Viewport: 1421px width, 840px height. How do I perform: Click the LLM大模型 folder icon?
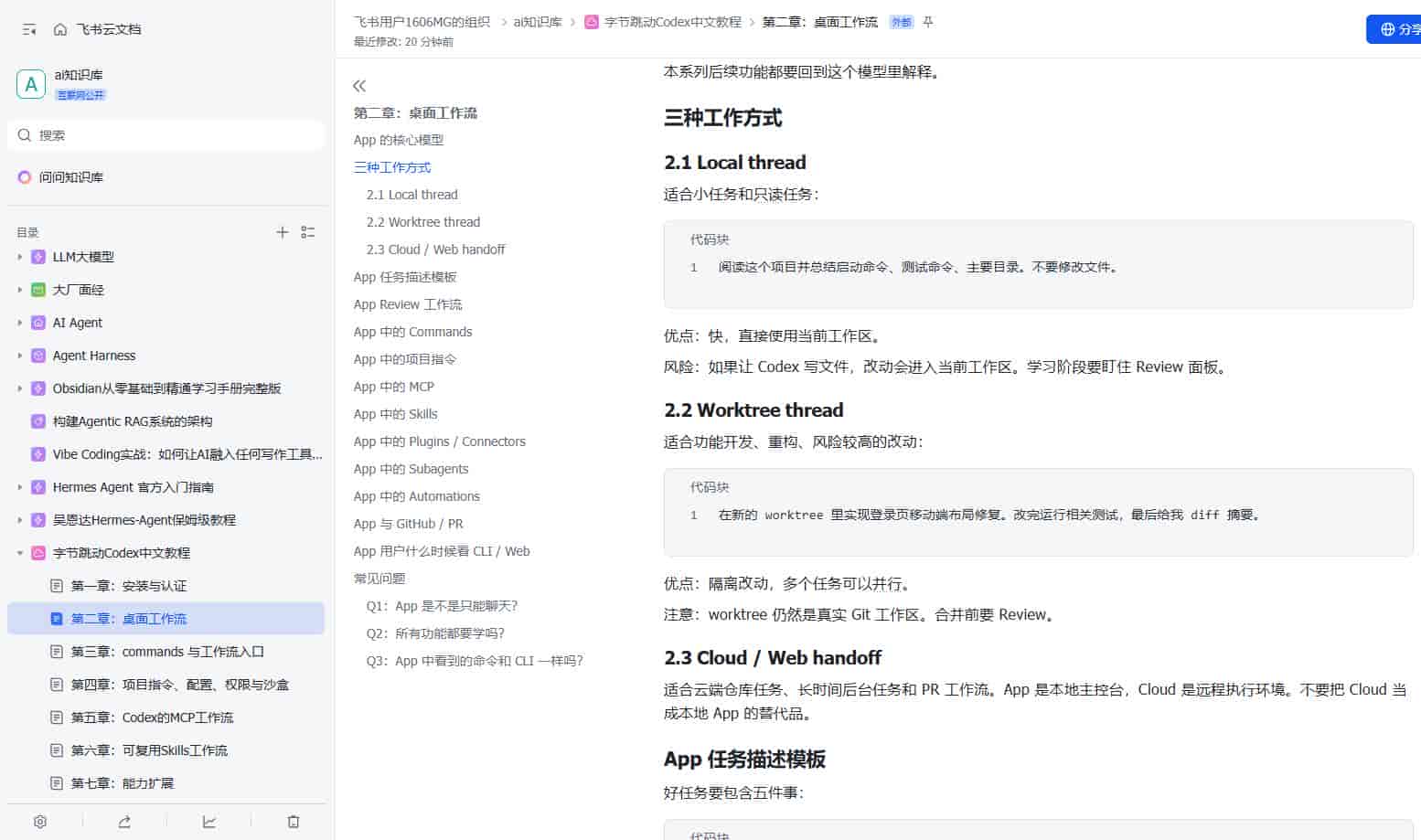tap(38, 257)
